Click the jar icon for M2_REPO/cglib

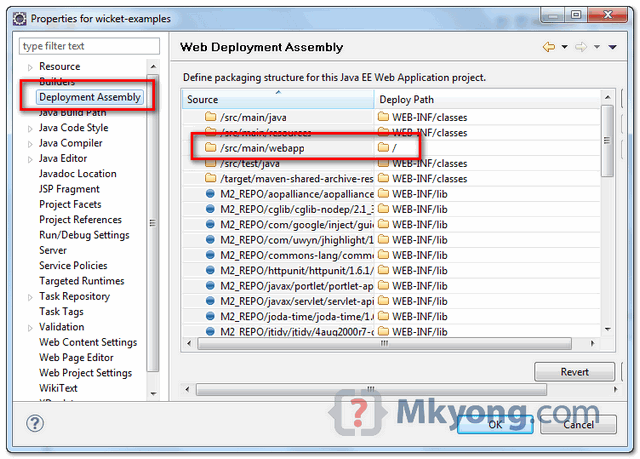coord(210,209)
